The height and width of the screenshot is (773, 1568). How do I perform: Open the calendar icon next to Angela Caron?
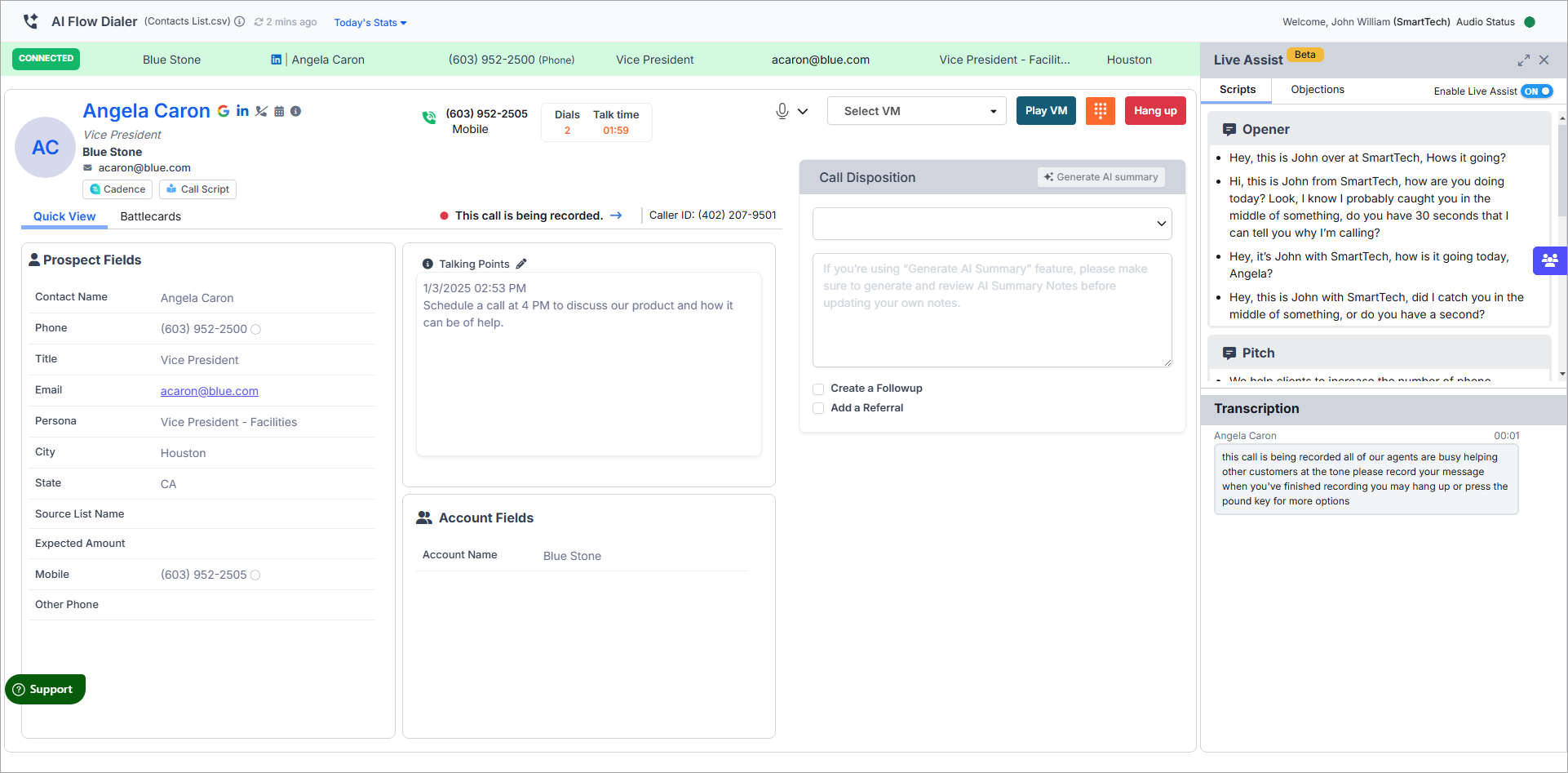point(279,111)
